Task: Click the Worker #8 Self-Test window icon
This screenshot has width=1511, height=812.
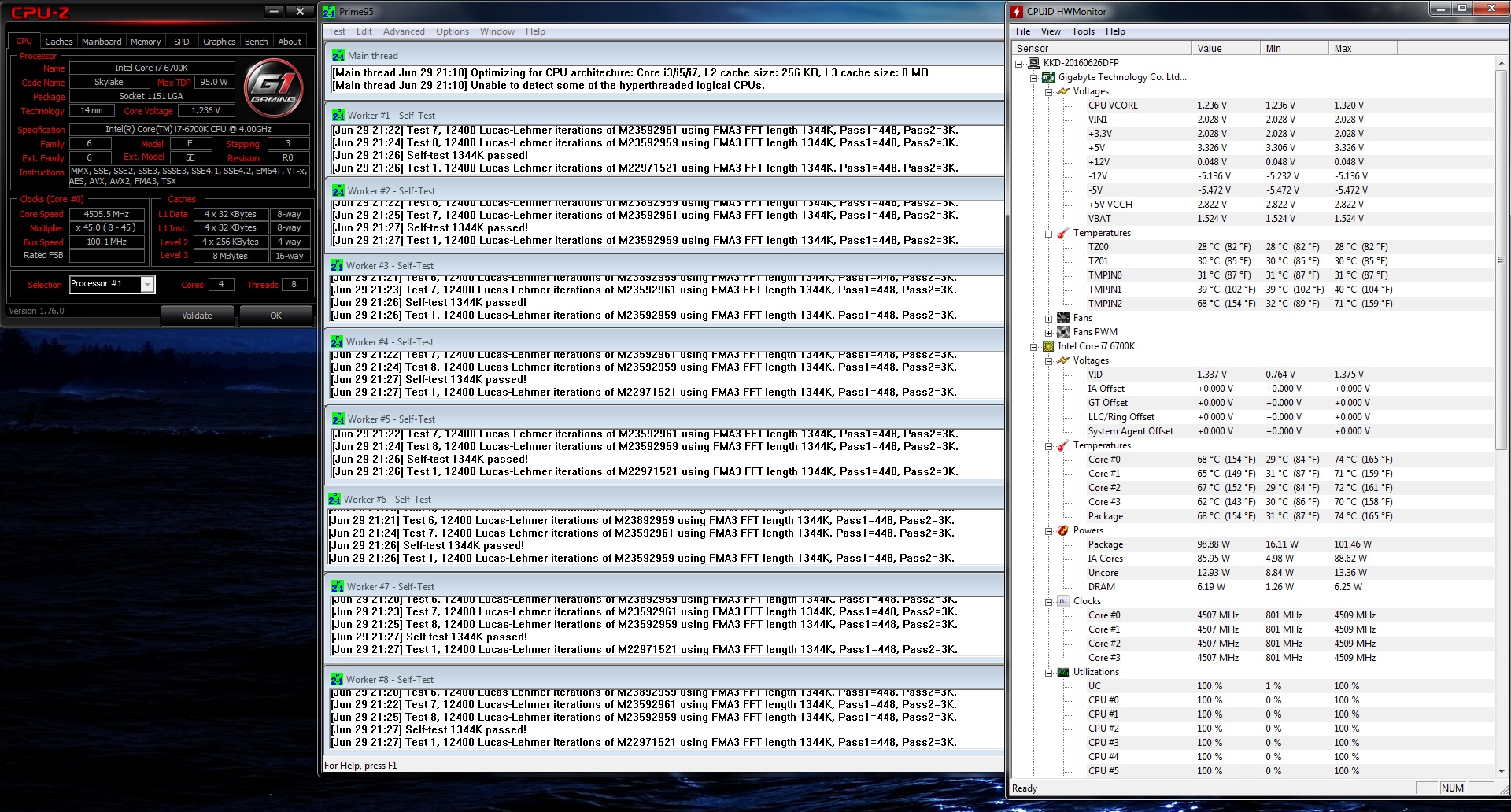Action: (336, 680)
